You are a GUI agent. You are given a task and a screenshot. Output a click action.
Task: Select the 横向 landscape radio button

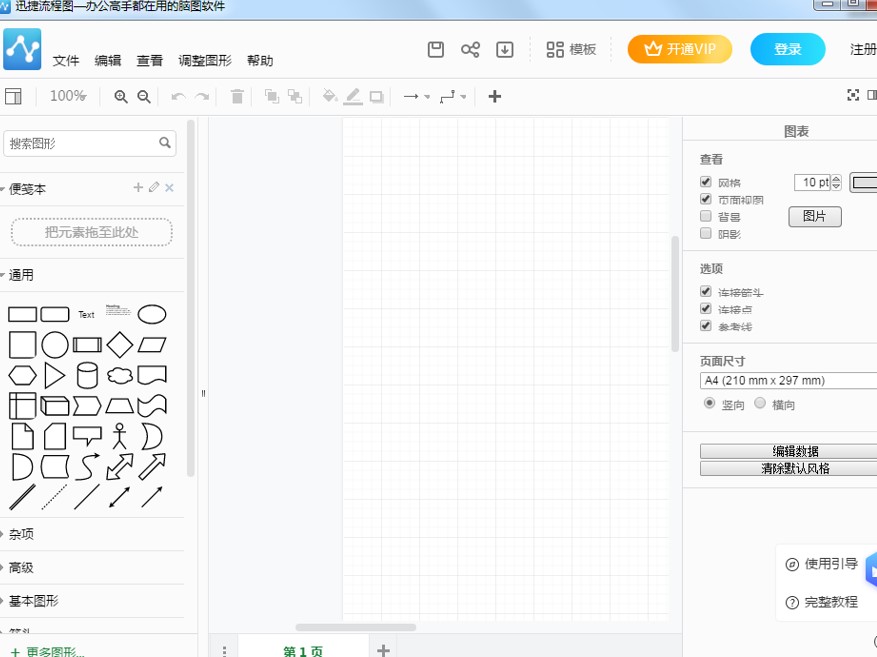coord(760,404)
